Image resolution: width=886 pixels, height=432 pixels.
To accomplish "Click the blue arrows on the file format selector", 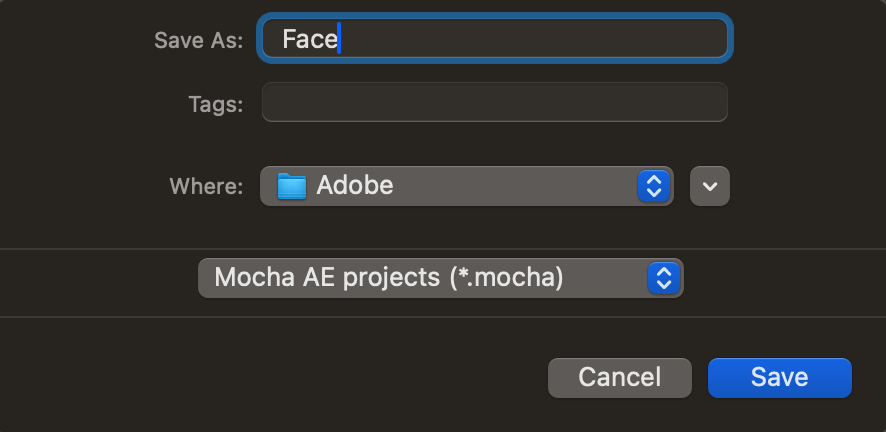I will [x=663, y=278].
